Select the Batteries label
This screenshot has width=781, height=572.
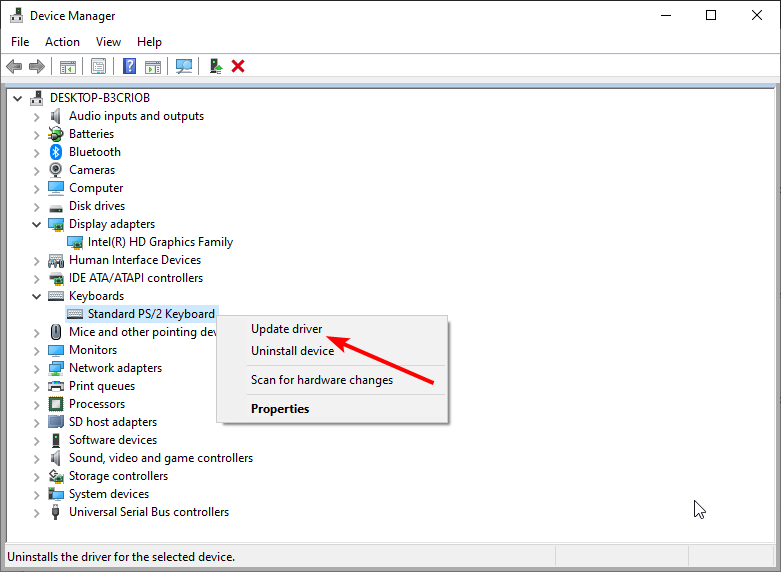(x=92, y=134)
